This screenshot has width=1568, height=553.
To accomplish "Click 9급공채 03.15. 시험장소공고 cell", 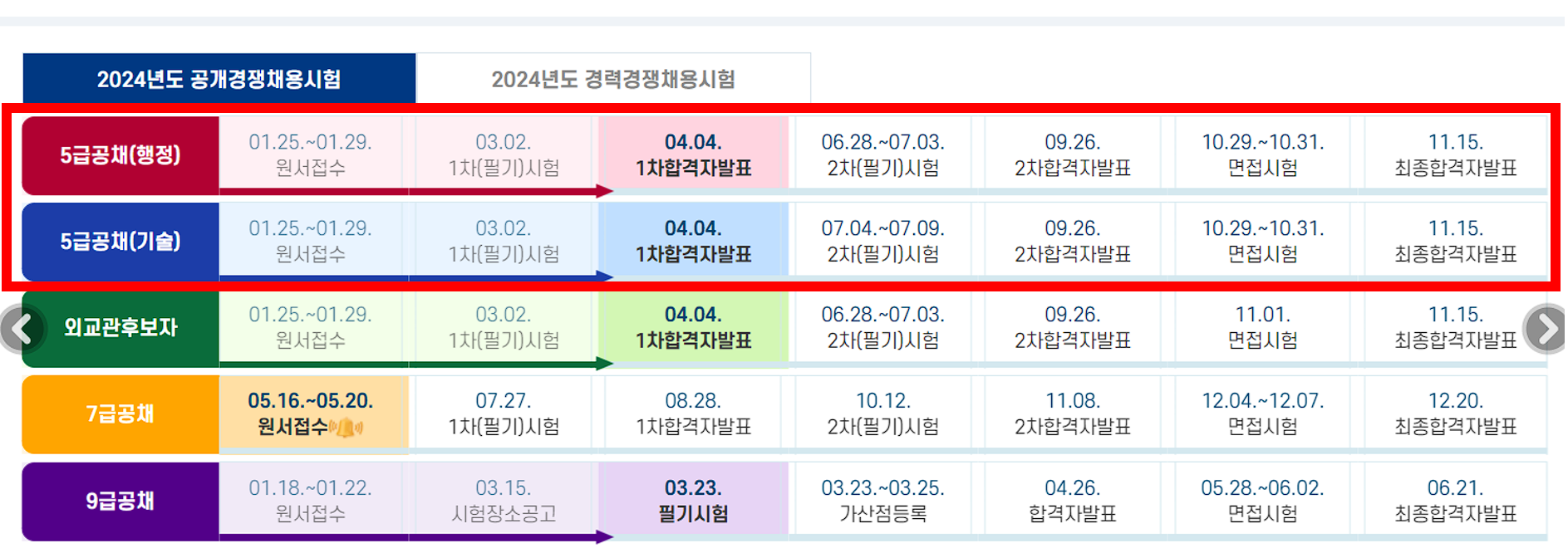I will (504, 501).
